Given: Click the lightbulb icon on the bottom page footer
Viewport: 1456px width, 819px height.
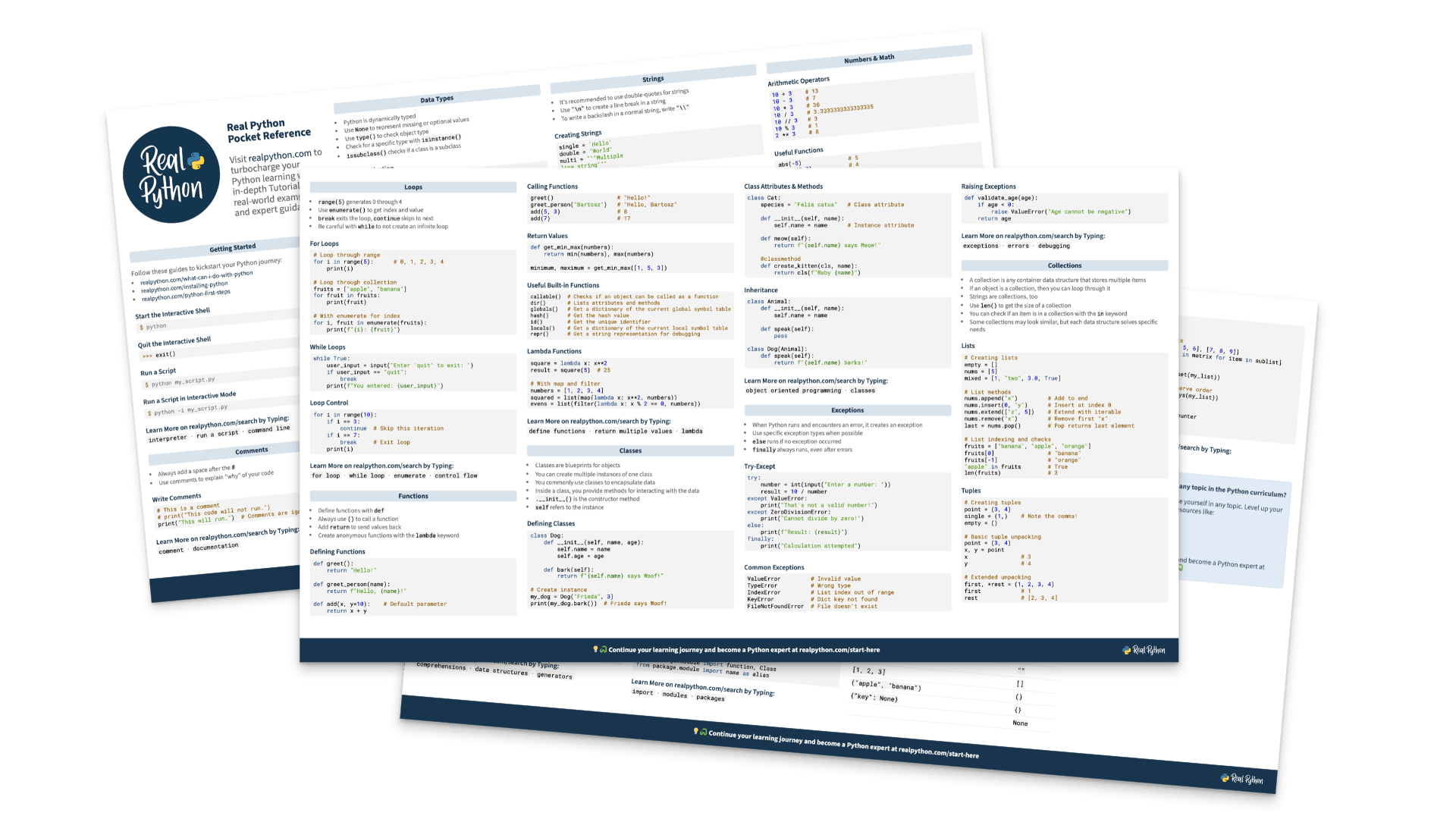Looking at the screenshot, I should pyautogui.click(x=695, y=731).
